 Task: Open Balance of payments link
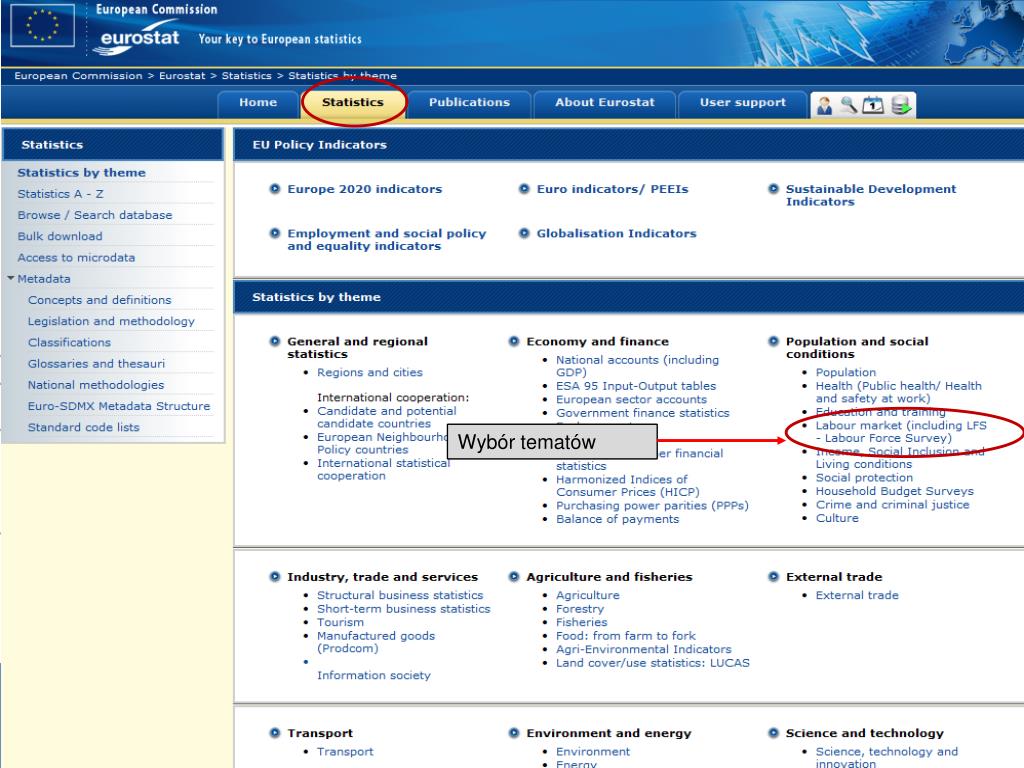(617, 519)
